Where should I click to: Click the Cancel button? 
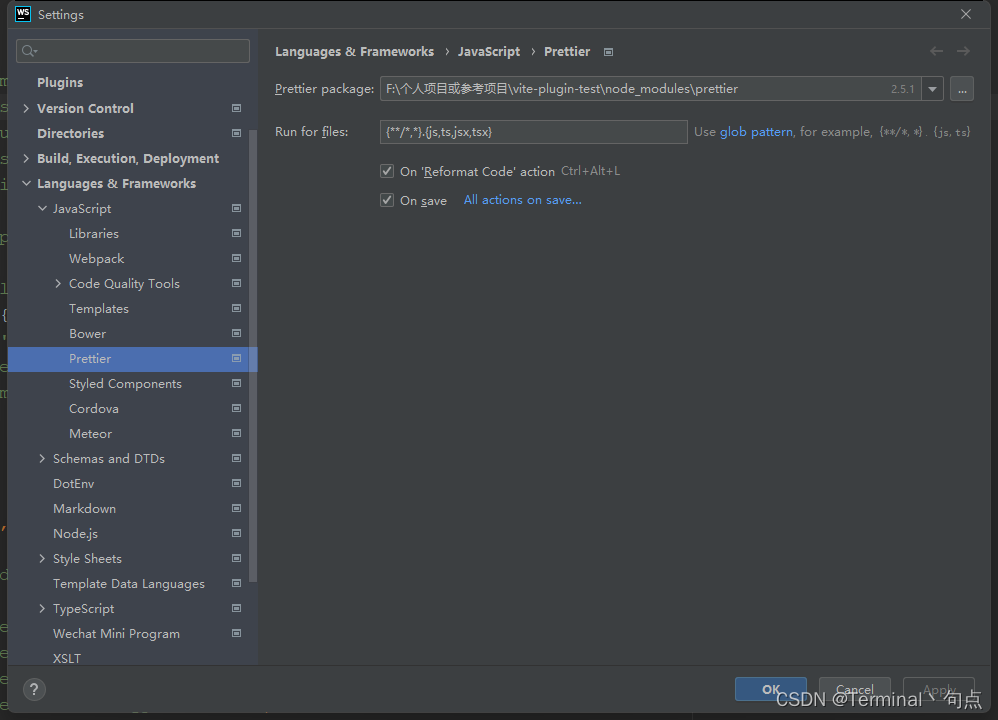854,689
